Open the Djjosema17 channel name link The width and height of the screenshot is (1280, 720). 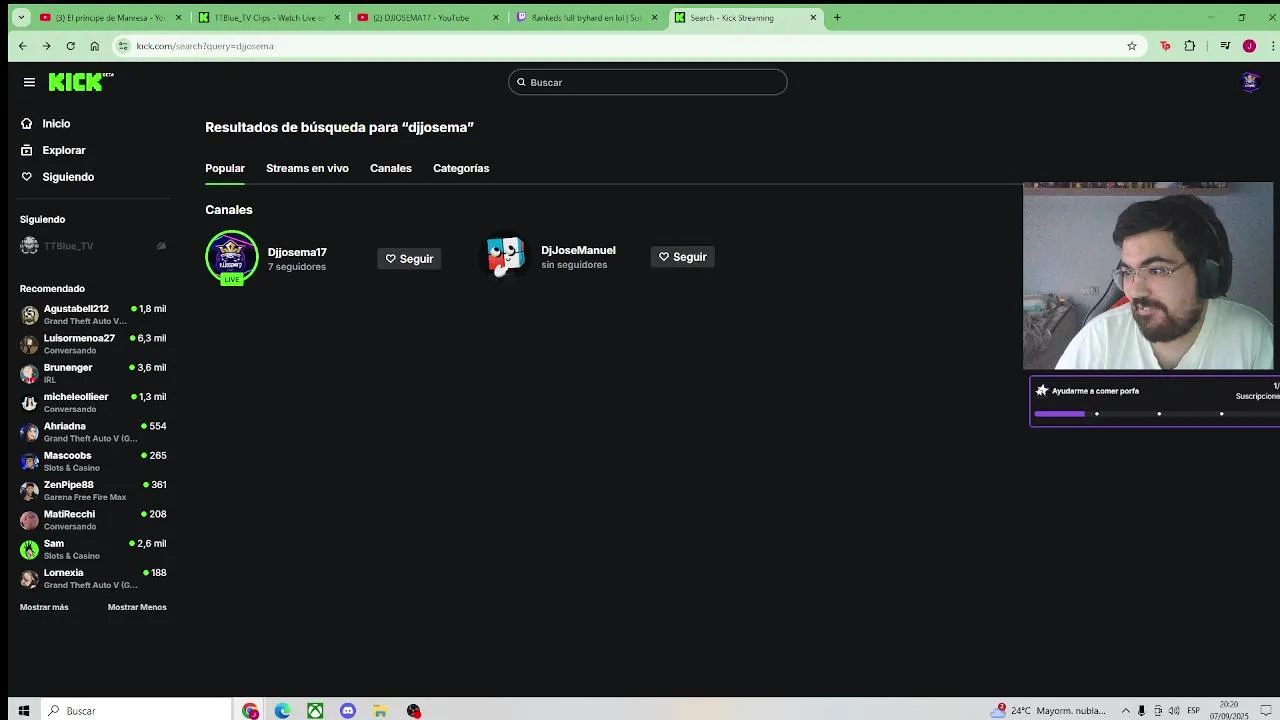click(297, 252)
